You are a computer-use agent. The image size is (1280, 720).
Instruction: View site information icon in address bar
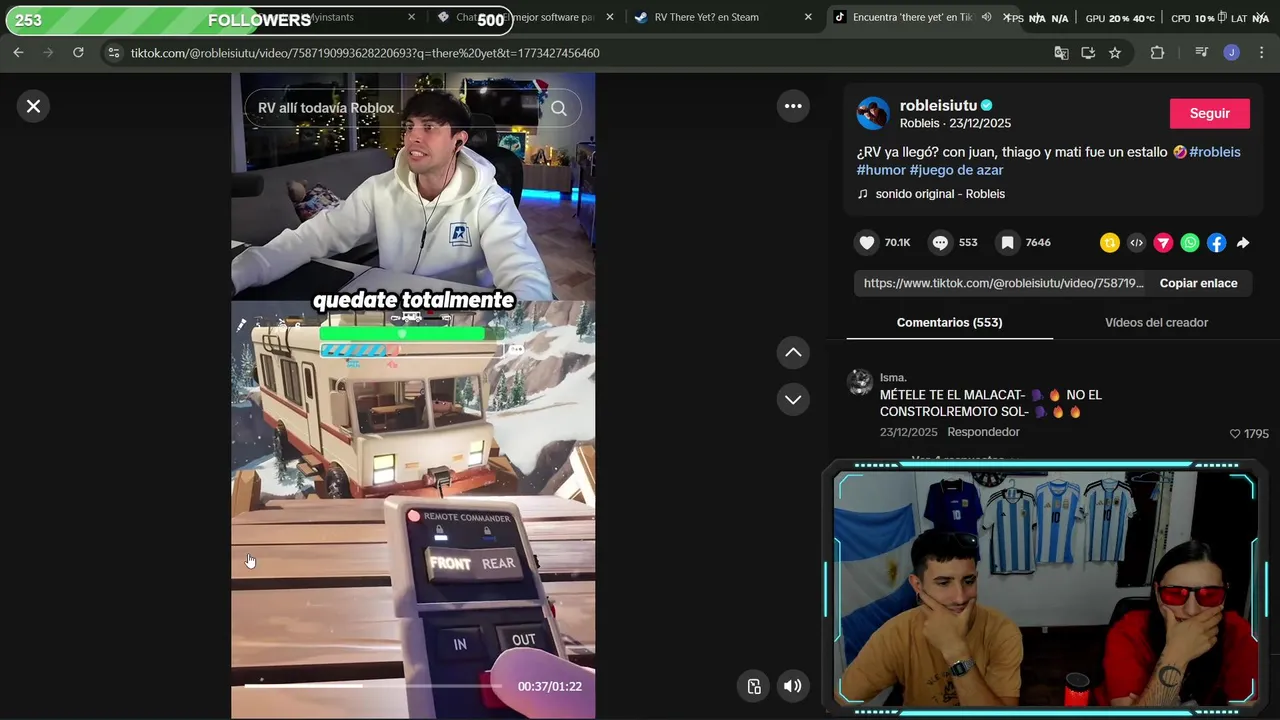113,53
